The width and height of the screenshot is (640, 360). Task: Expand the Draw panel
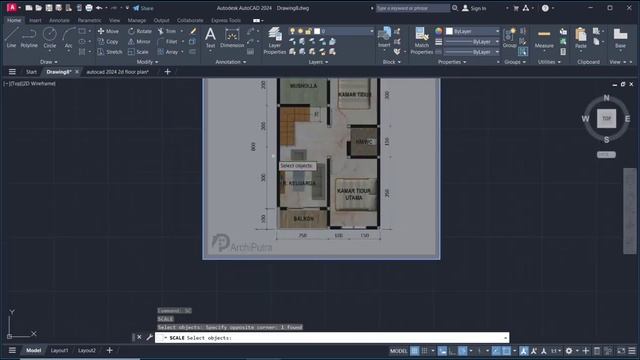coord(49,62)
